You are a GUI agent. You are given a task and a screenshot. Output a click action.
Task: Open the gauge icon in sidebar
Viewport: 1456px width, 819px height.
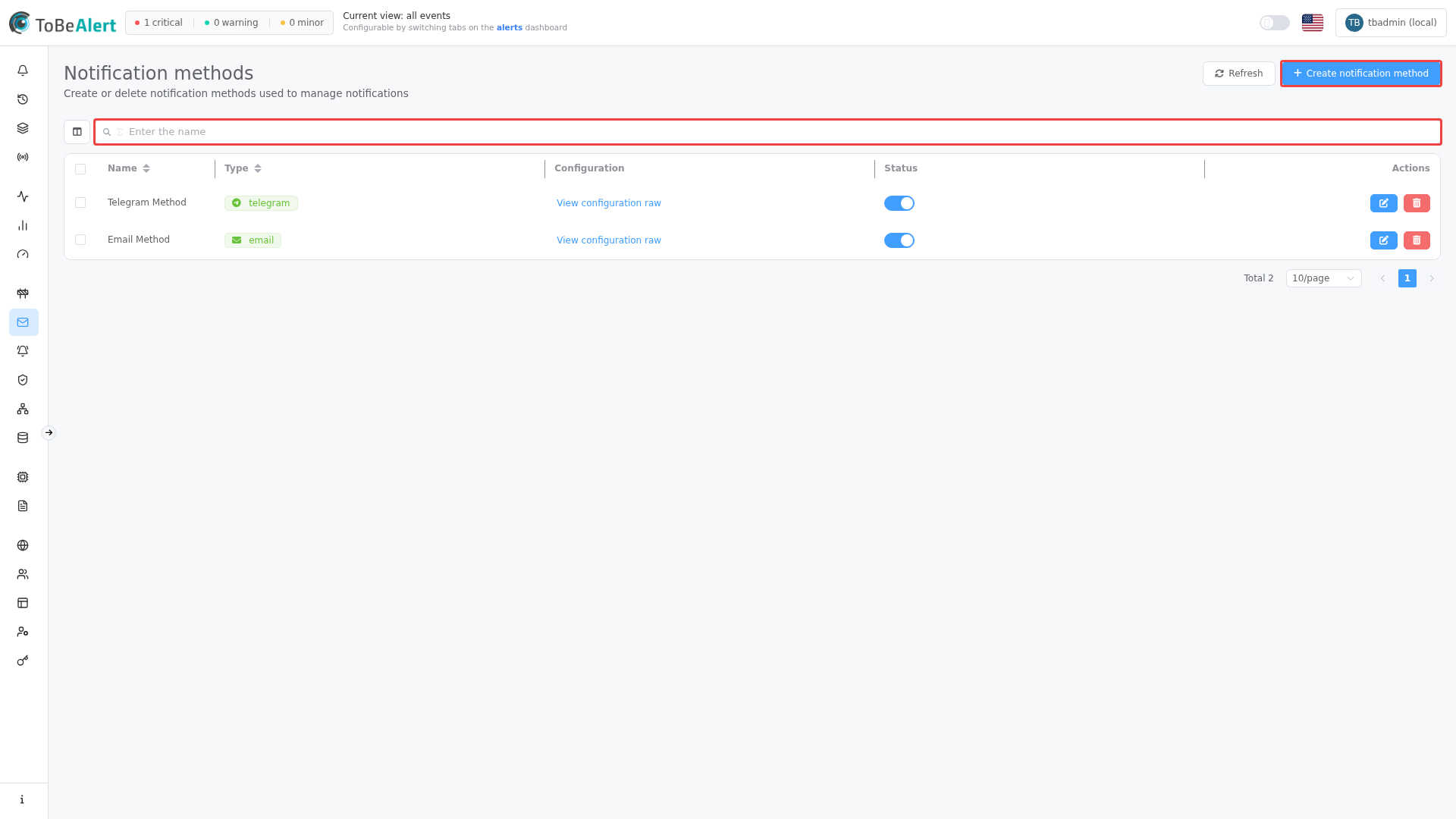click(x=23, y=254)
